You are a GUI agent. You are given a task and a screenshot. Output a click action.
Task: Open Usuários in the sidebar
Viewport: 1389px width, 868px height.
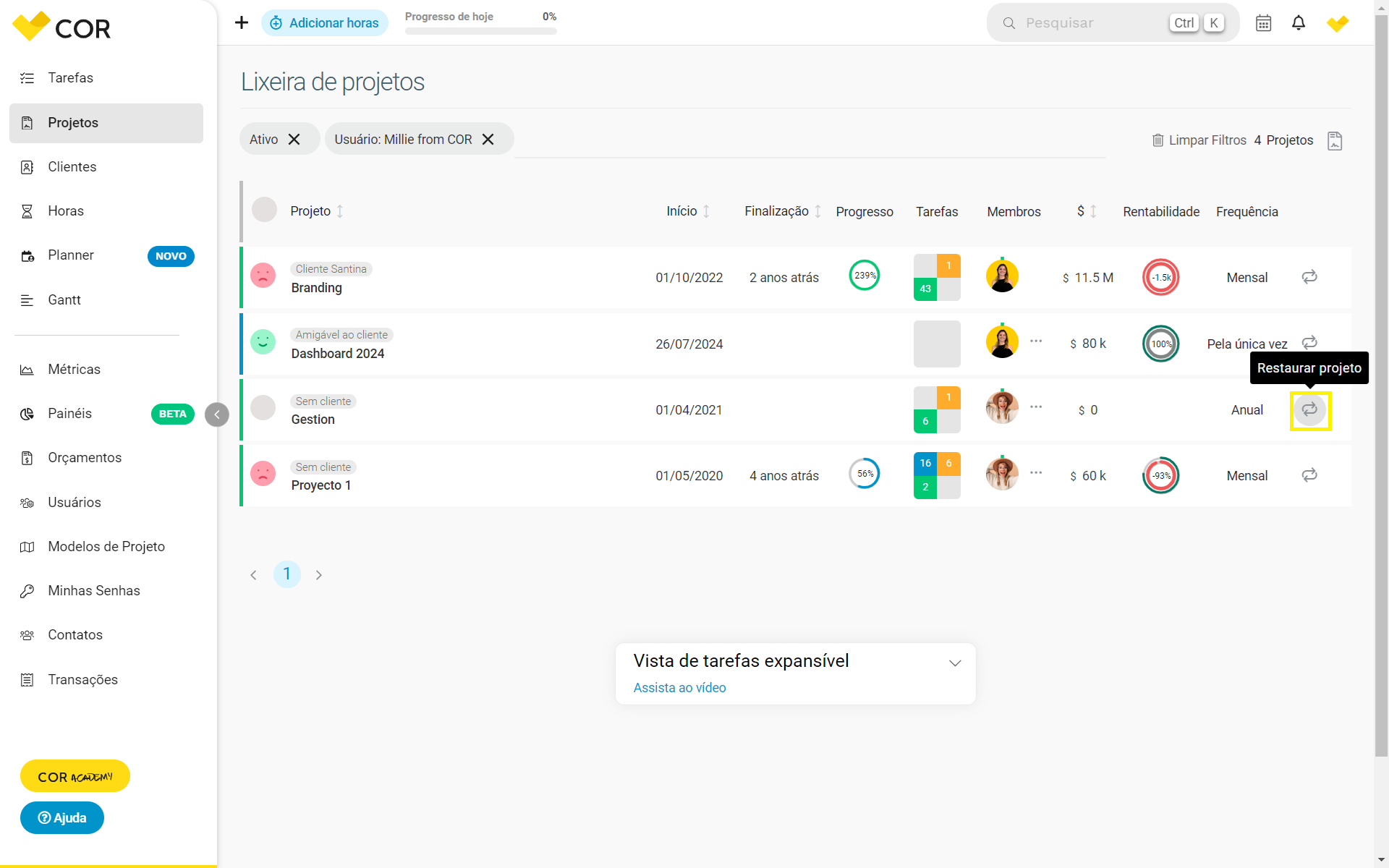pos(106,502)
